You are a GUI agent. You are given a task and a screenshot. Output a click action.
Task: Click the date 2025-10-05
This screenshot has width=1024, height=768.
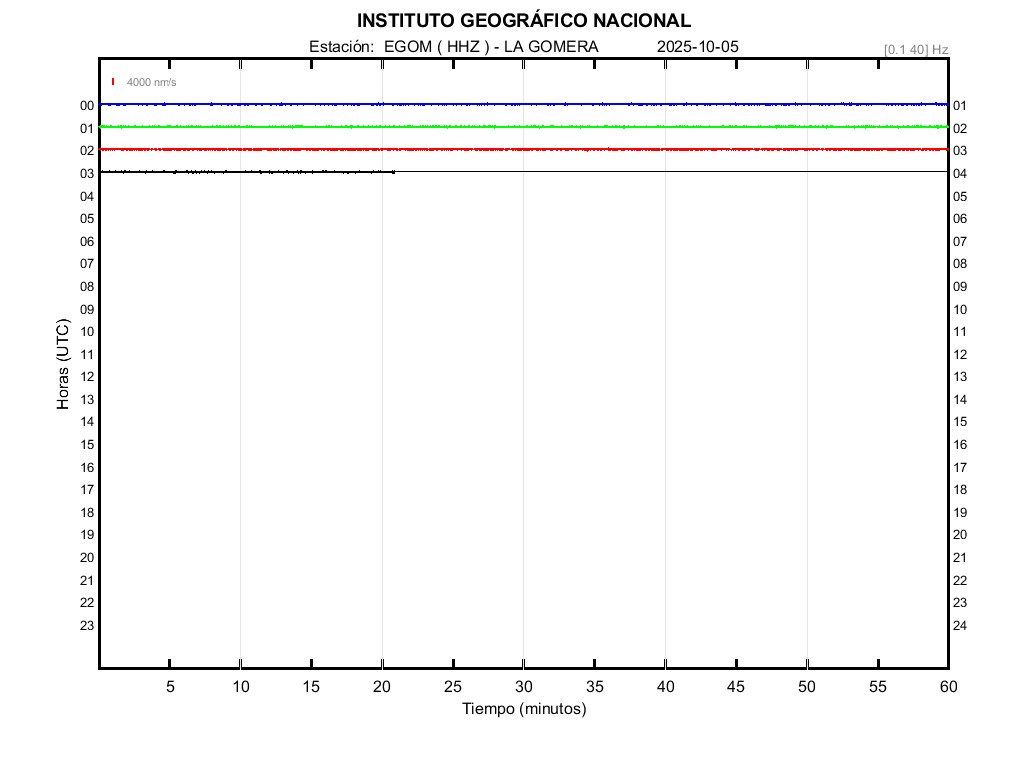[x=698, y=47]
